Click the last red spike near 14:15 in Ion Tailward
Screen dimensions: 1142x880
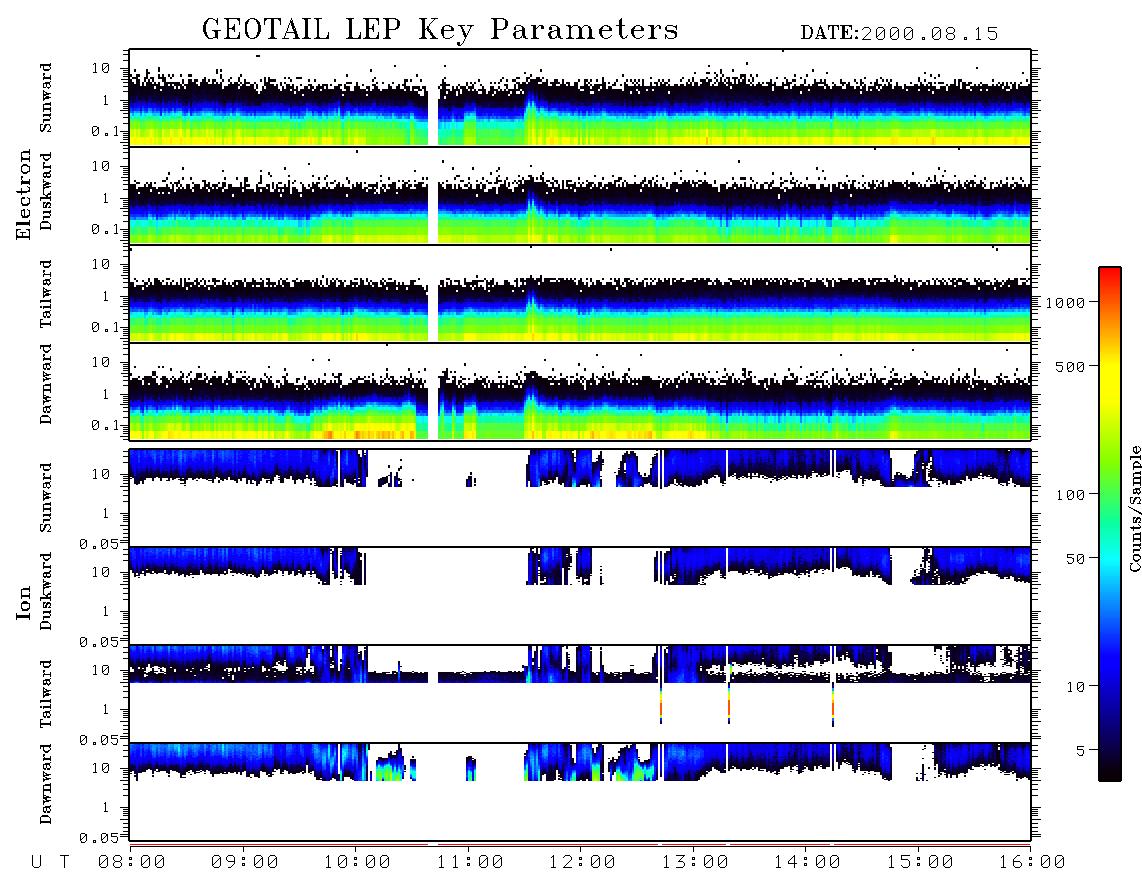coord(833,704)
